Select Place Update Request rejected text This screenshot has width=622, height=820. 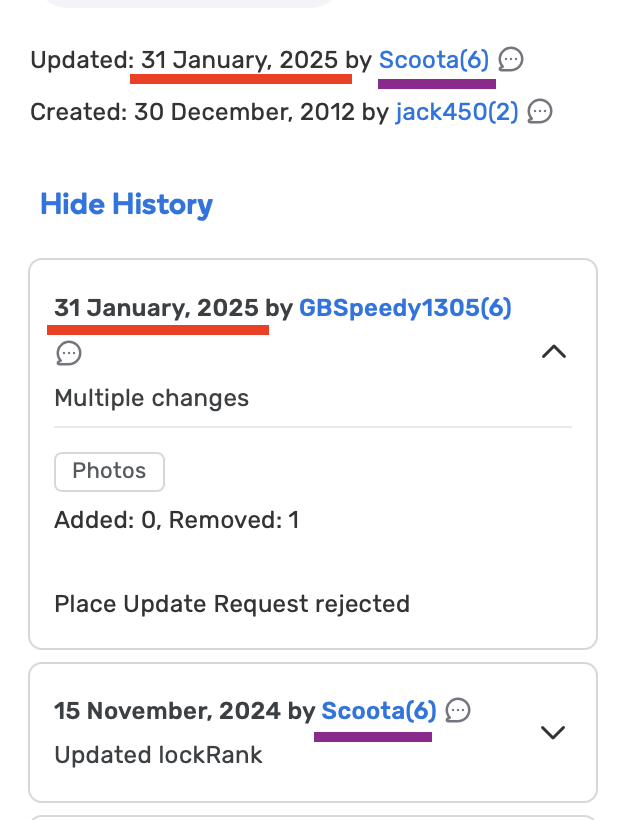(x=232, y=604)
